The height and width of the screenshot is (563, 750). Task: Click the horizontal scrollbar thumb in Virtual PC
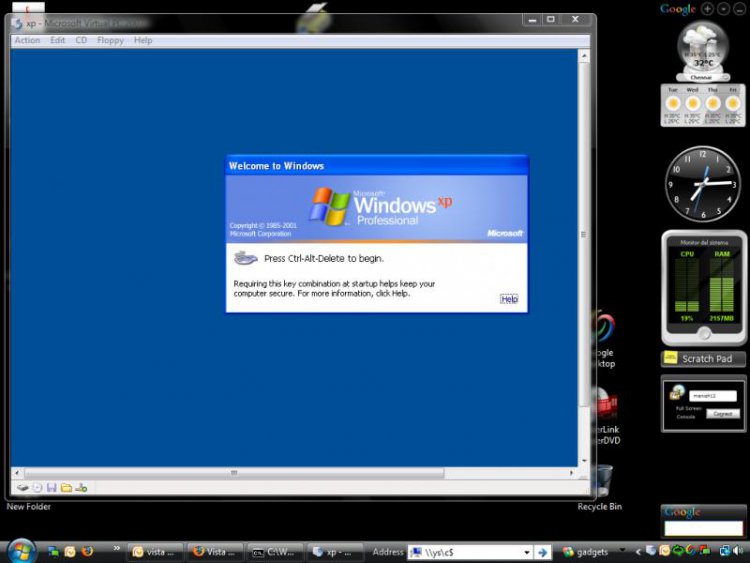[x=234, y=473]
